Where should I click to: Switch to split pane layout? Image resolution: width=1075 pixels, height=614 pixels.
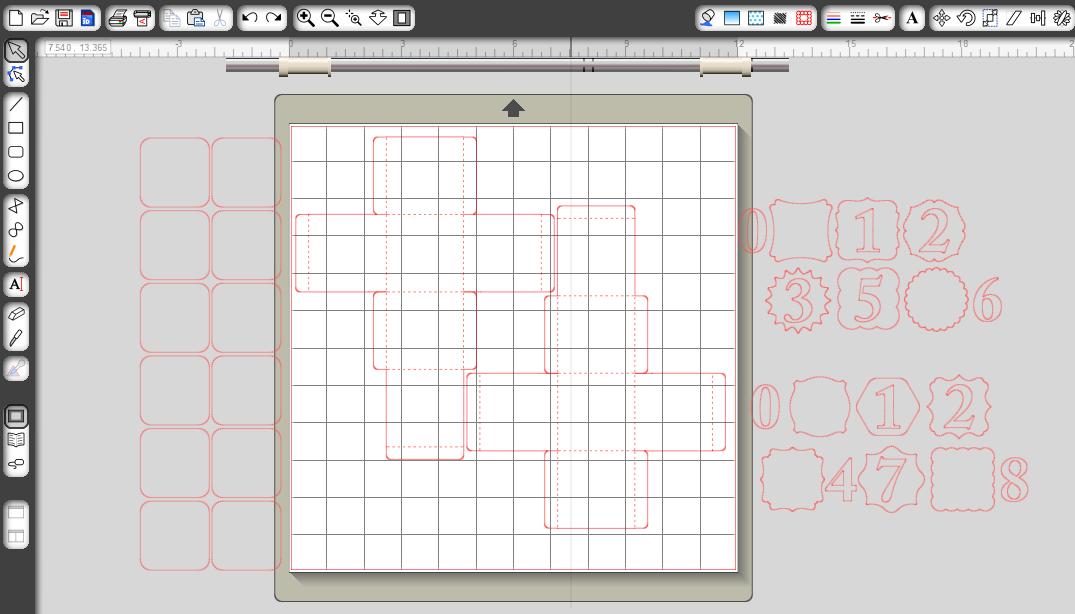click(x=16, y=536)
